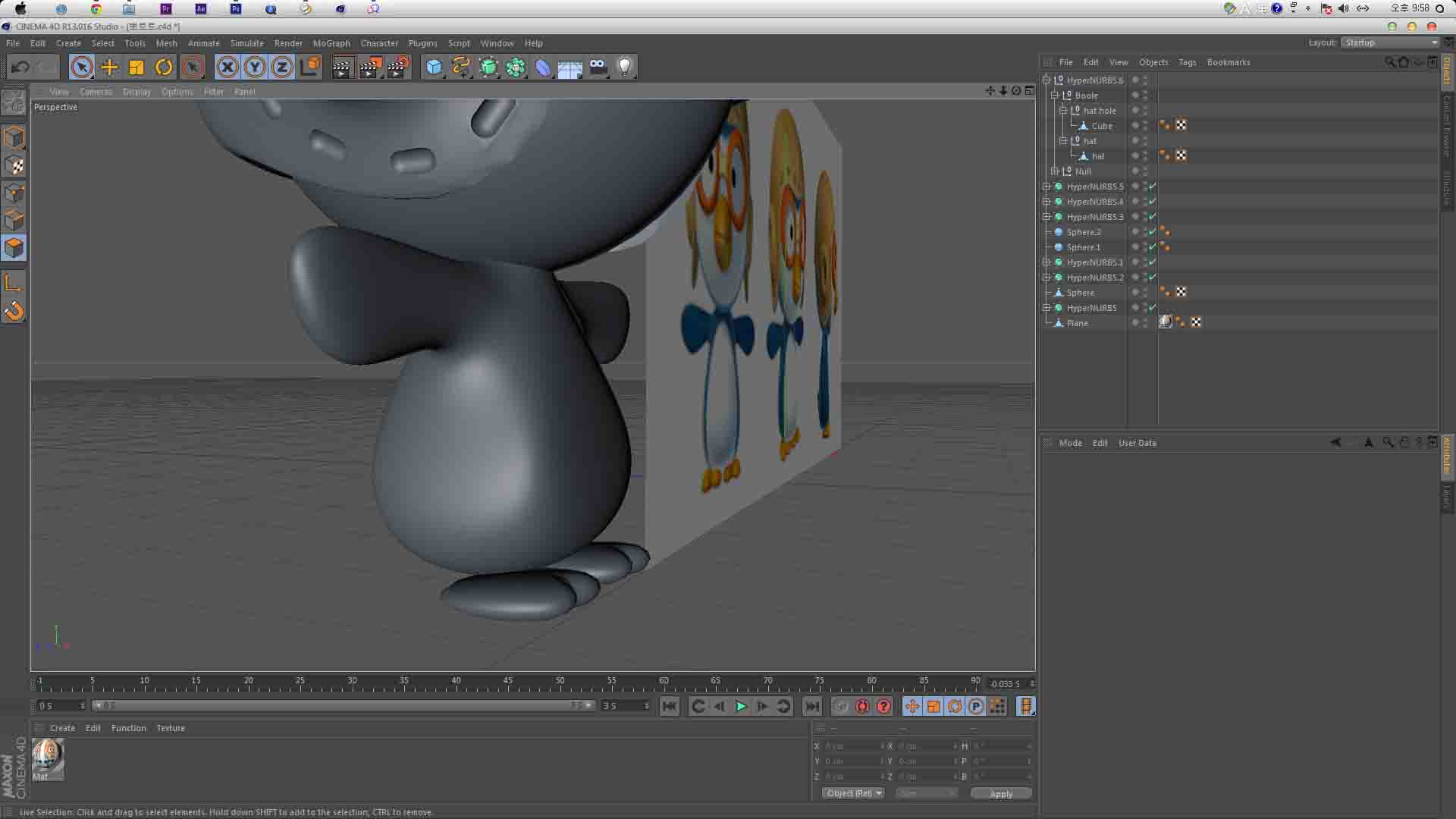
Task: Open the deformer objects icon
Action: click(x=543, y=67)
